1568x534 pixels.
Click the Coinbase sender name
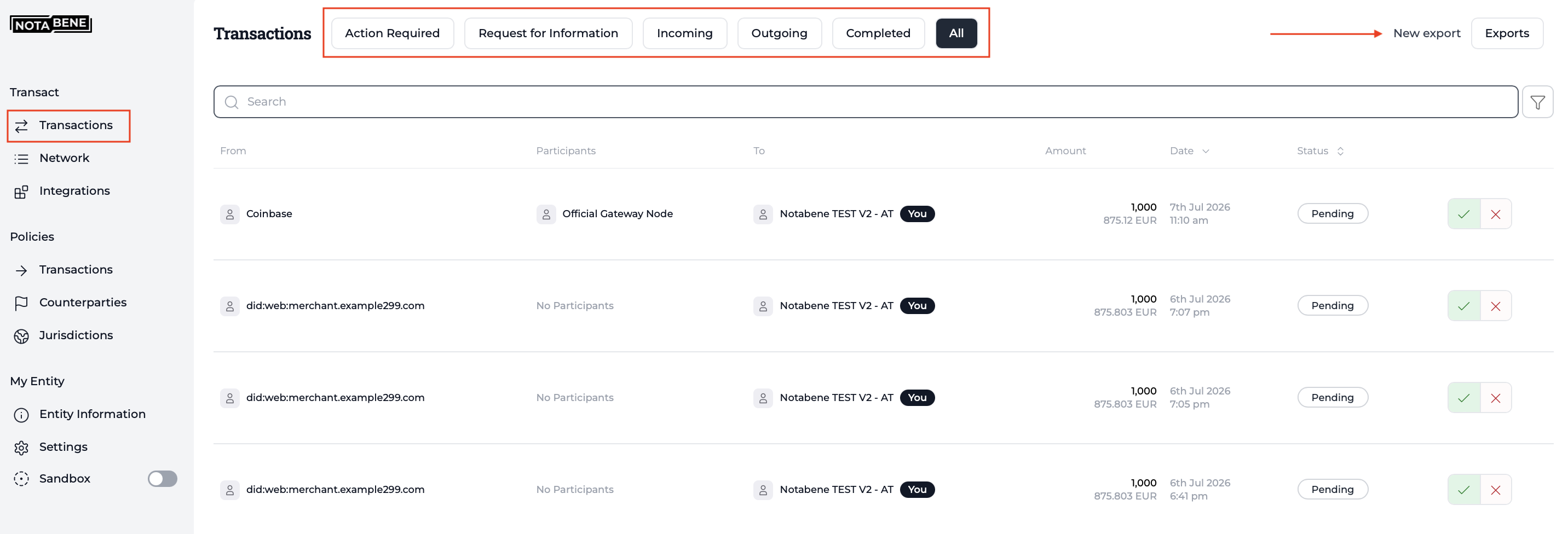269,214
